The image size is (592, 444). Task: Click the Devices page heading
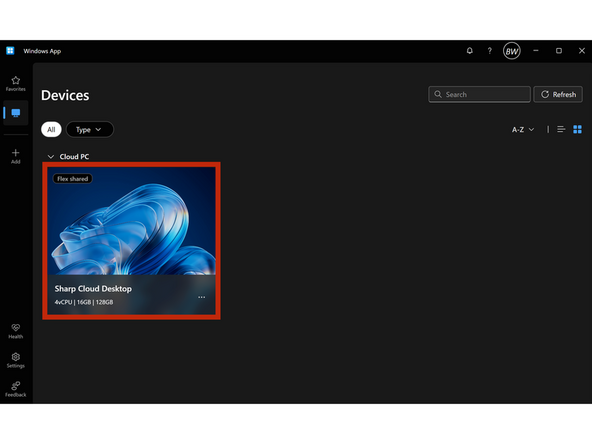click(65, 95)
